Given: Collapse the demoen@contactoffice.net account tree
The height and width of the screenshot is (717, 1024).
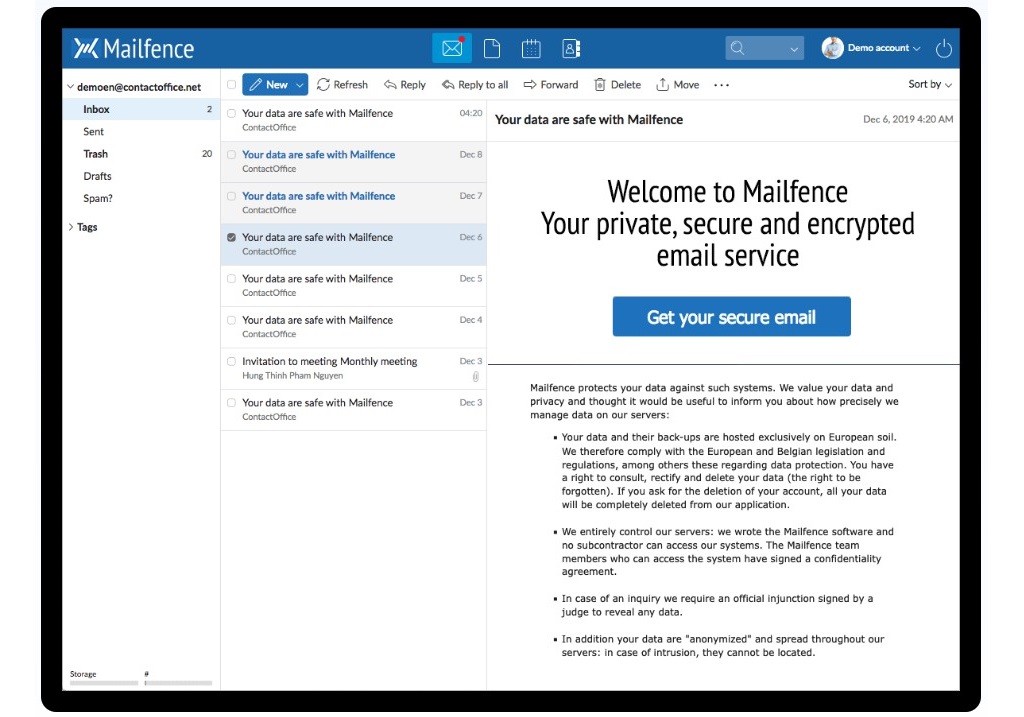Looking at the screenshot, I should 71,87.
